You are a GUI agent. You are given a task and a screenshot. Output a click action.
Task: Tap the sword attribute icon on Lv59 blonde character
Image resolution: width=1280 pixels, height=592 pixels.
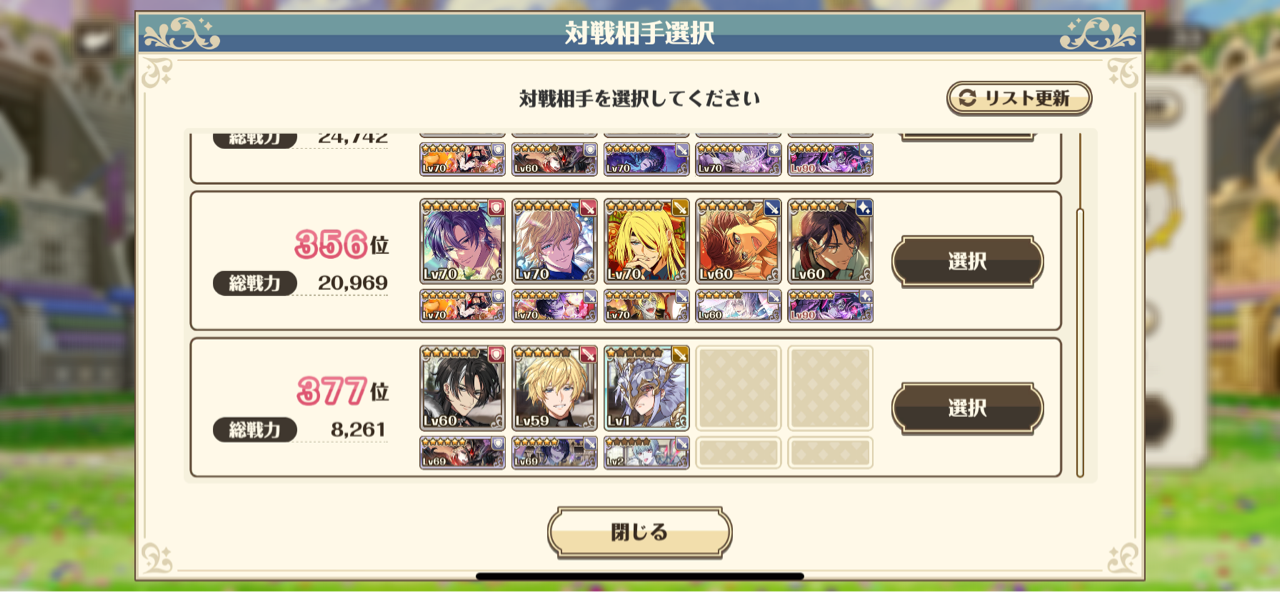tap(588, 355)
